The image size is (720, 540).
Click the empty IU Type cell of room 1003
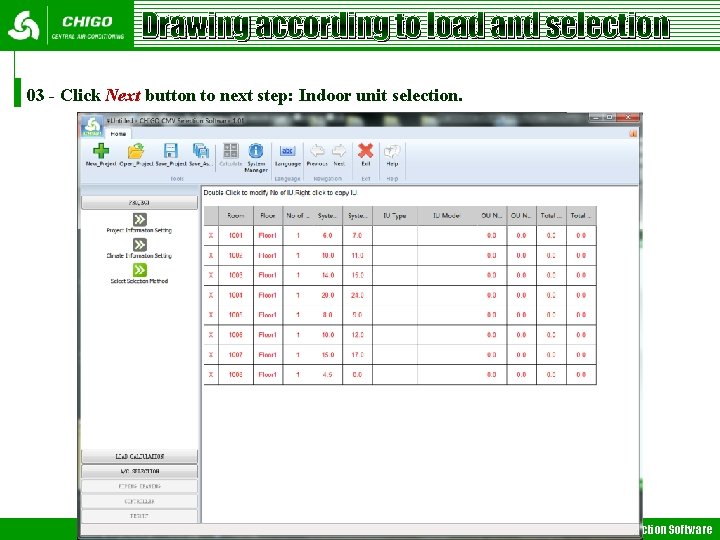[x=395, y=275]
